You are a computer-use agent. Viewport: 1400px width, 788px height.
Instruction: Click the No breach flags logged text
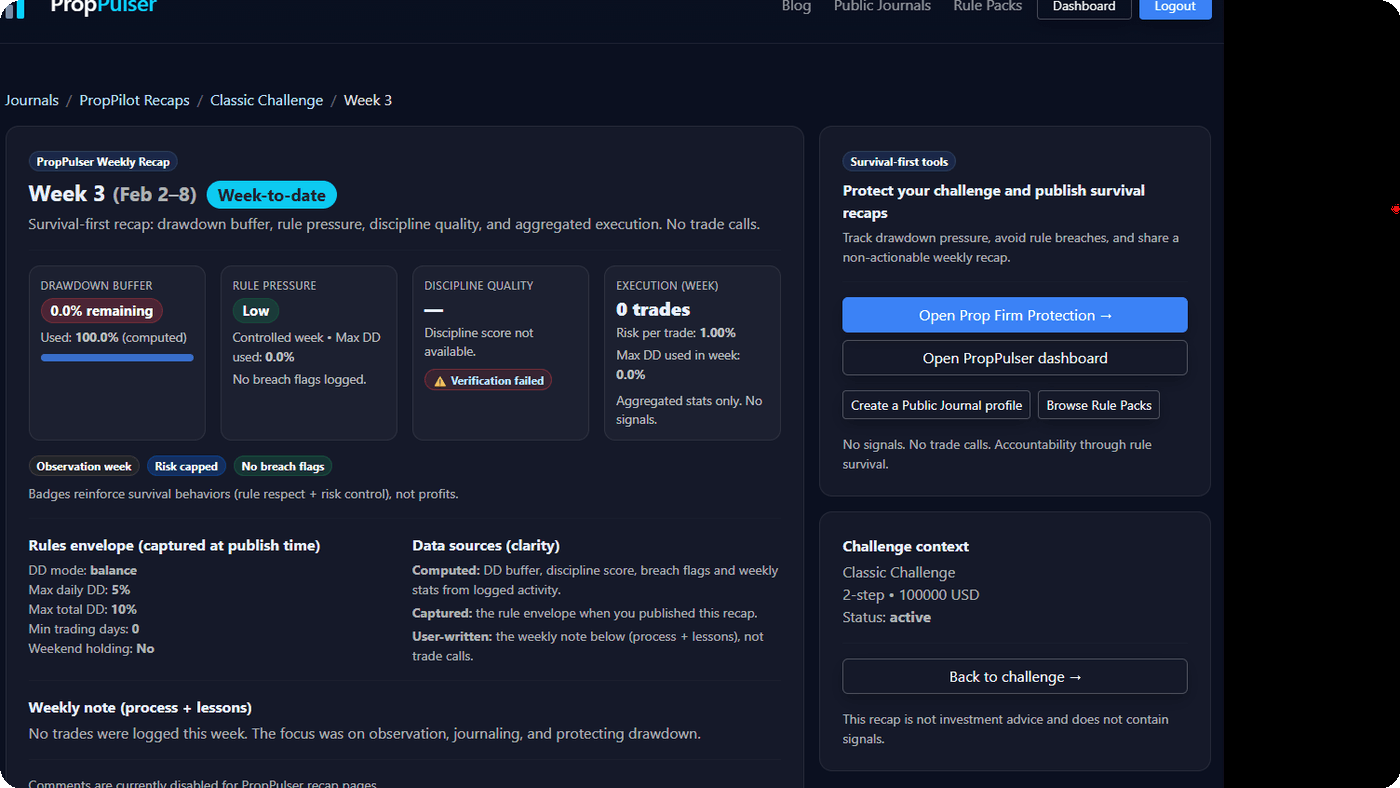(300, 379)
